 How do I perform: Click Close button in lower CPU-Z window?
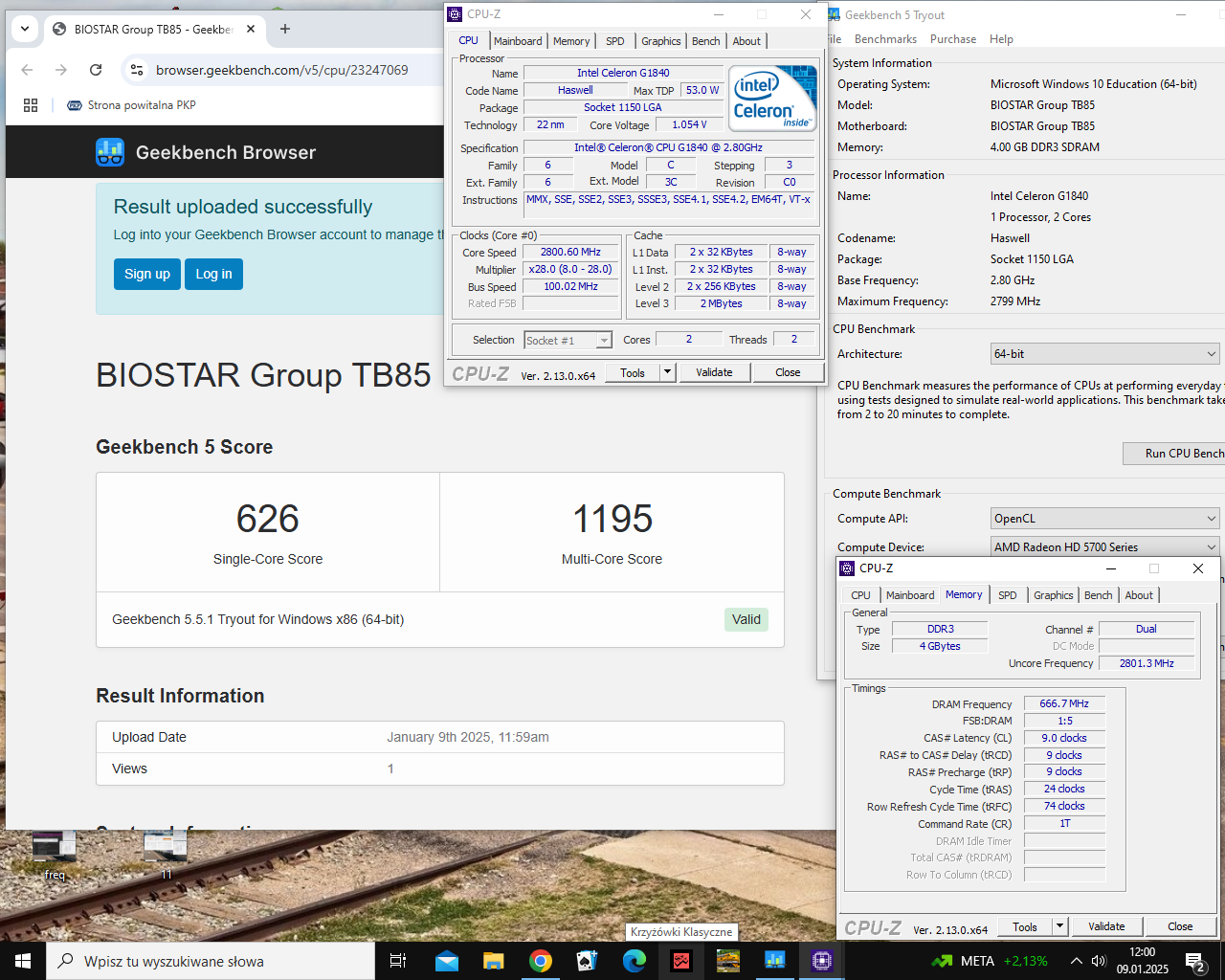point(1180,926)
